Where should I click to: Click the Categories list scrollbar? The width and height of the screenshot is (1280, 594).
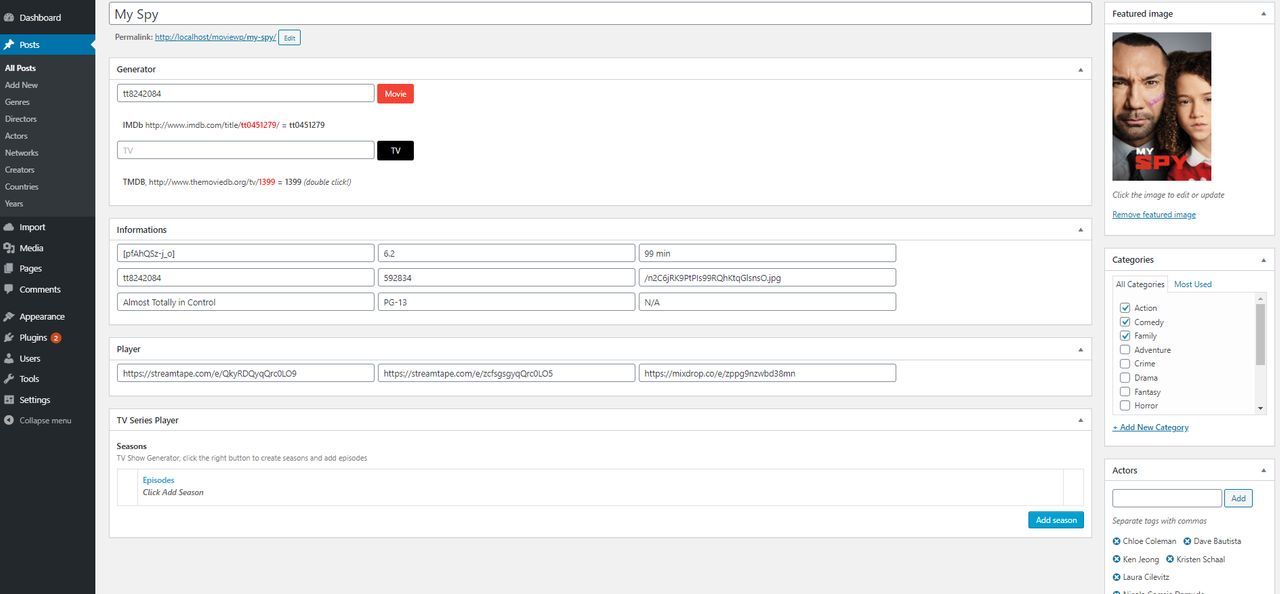1260,335
